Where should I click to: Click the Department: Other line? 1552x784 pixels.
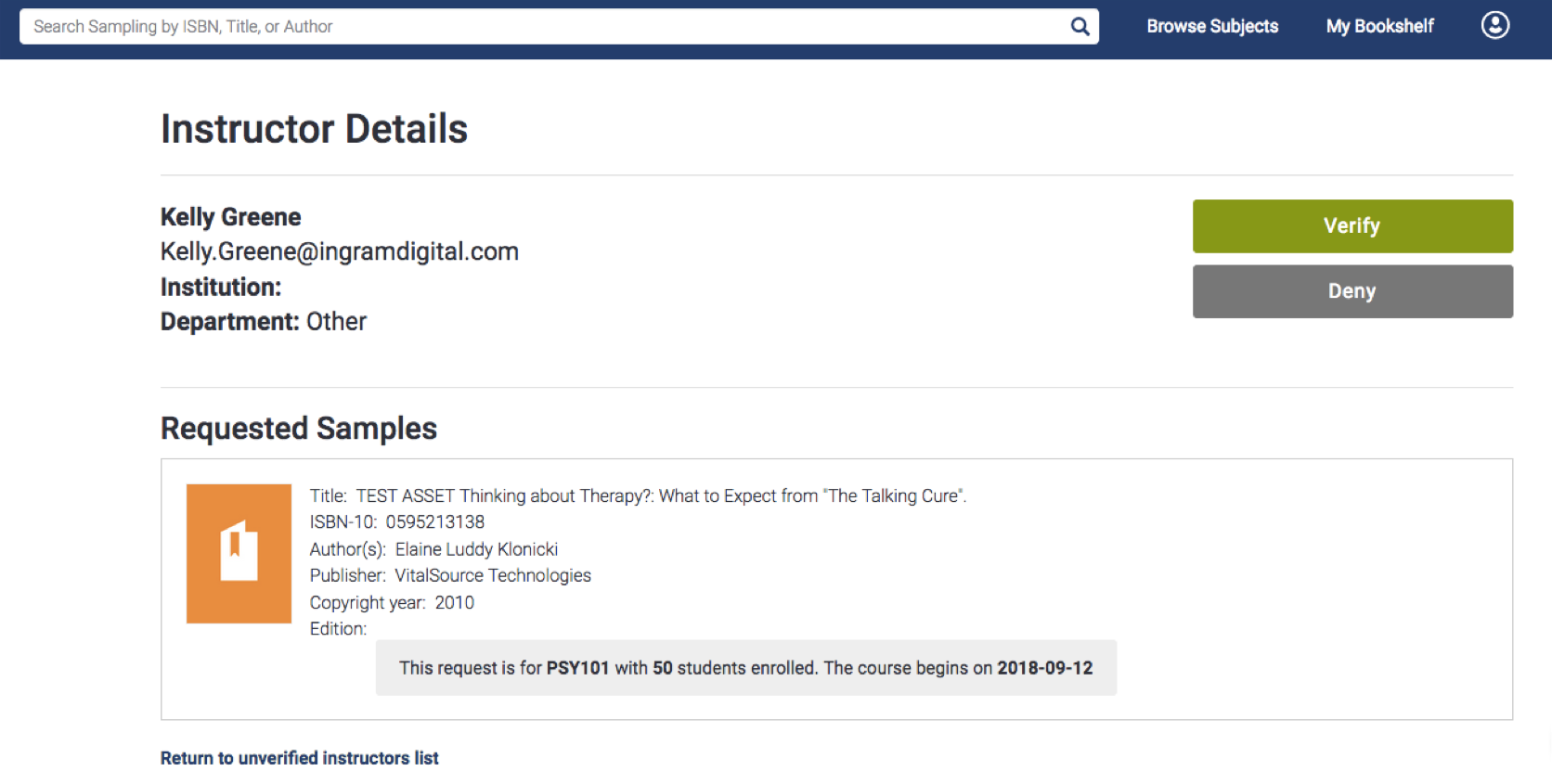[x=263, y=322]
